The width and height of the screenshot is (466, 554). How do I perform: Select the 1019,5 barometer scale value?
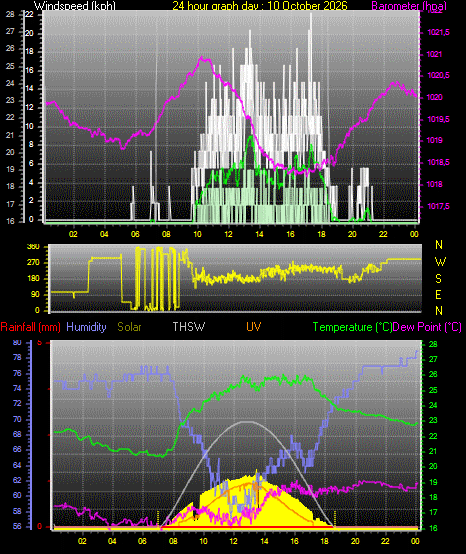click(438, 119)
